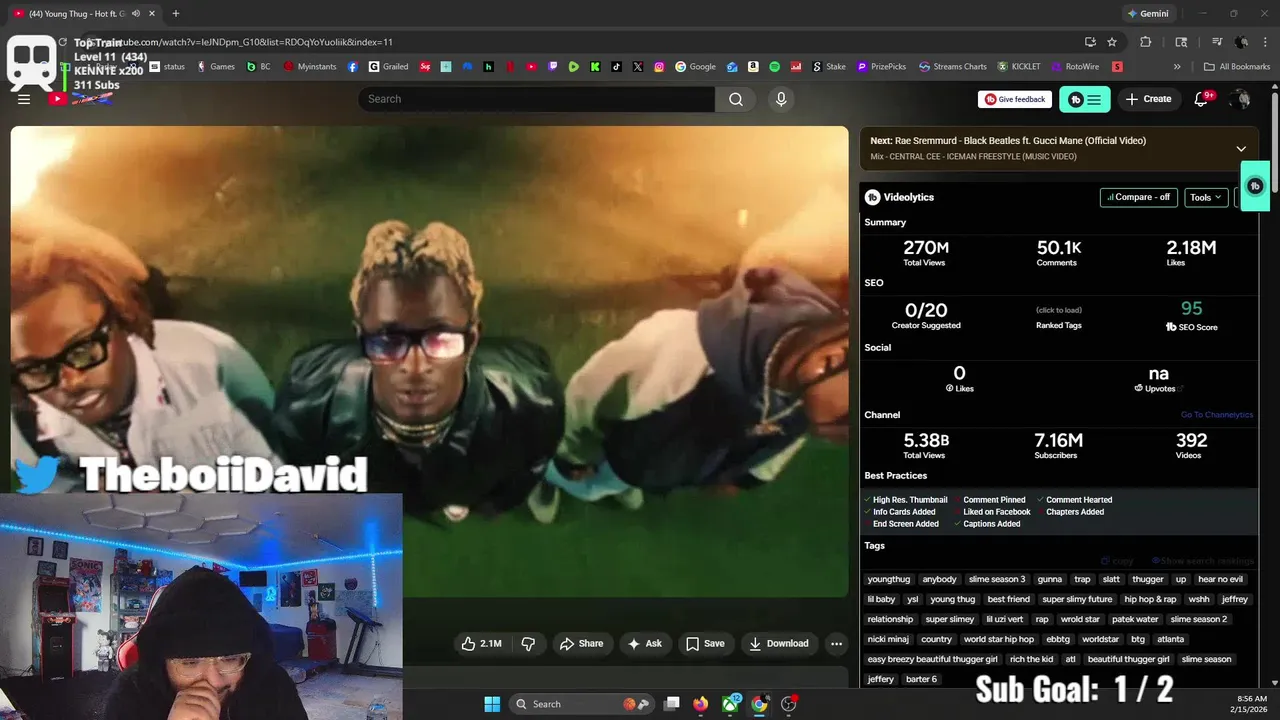Share the video
The width and height of the screenshot is (1280, 720).
[581, 643]
